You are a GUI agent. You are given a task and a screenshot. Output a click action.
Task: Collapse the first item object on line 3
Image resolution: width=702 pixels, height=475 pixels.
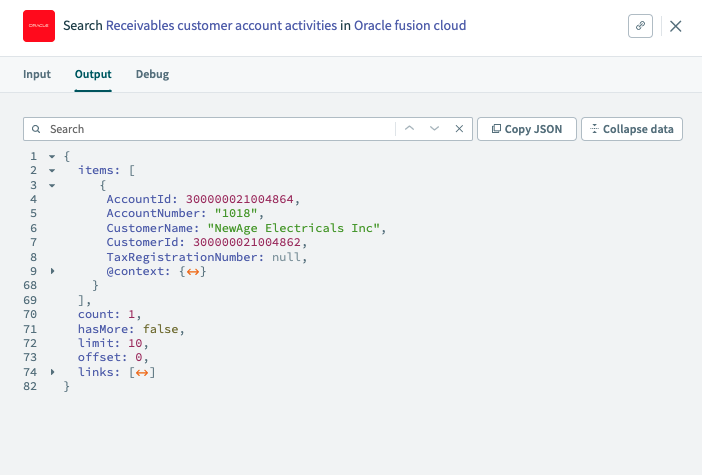click(x=51, y=186)
